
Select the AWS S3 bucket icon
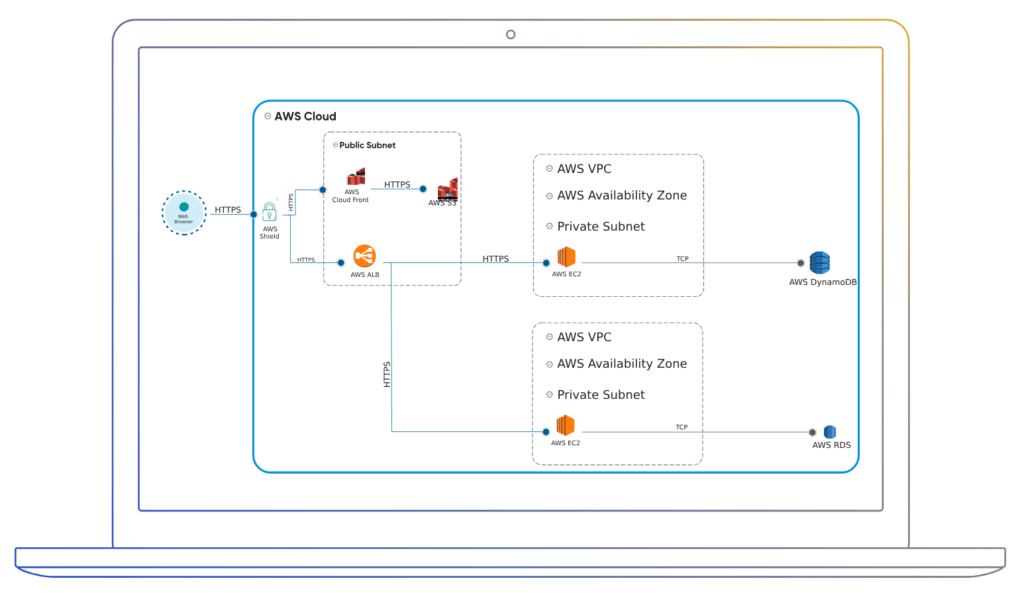448,188
